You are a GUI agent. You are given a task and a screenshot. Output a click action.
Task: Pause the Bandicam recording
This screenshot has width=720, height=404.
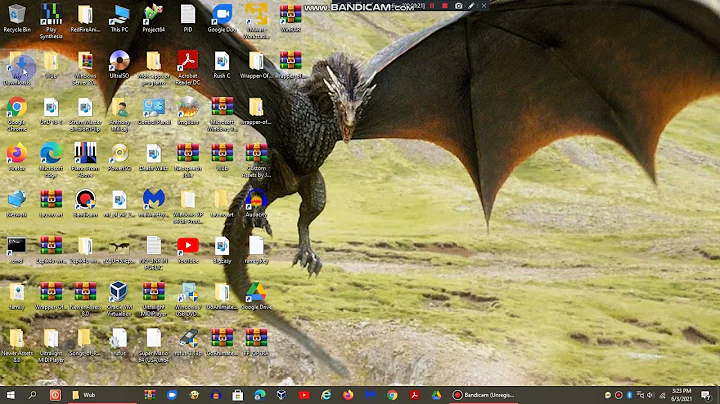(432, 6)
